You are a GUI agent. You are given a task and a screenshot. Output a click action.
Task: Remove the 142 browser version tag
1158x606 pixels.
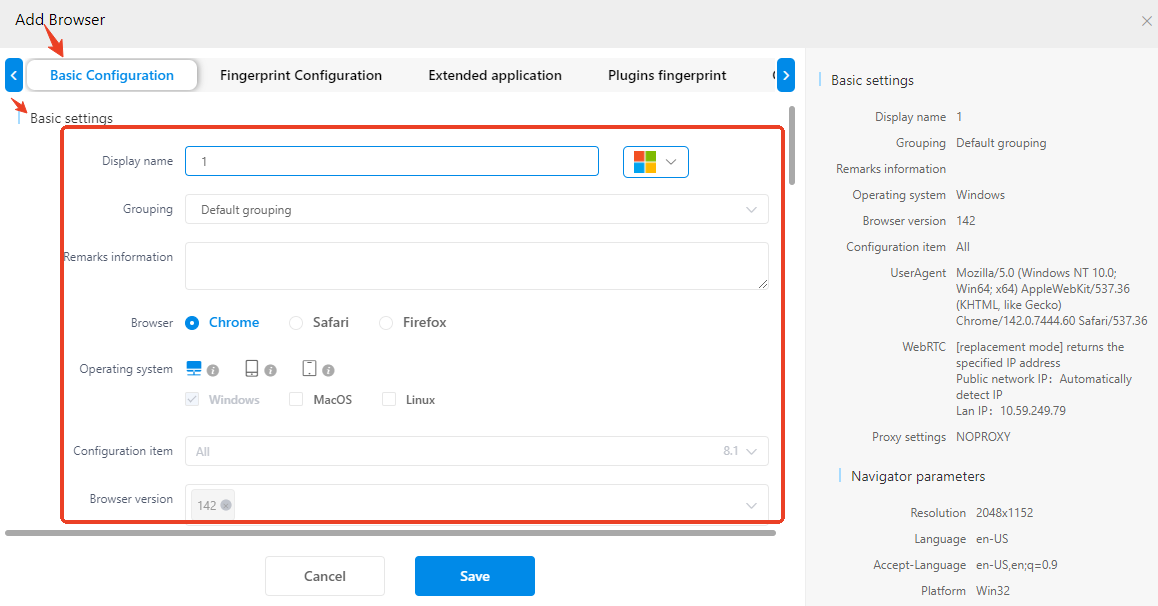tap(227, 506)
